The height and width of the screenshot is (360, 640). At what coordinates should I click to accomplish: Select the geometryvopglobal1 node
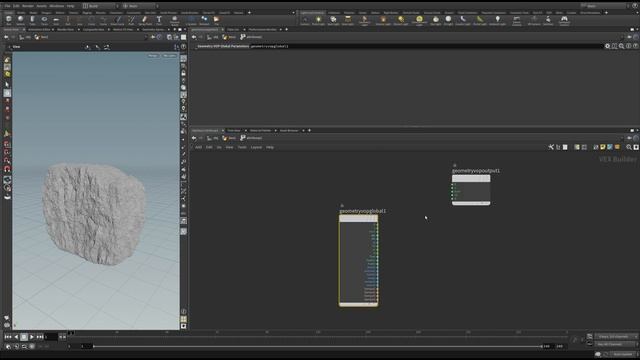pyautogui.click(x=358, y=260)
